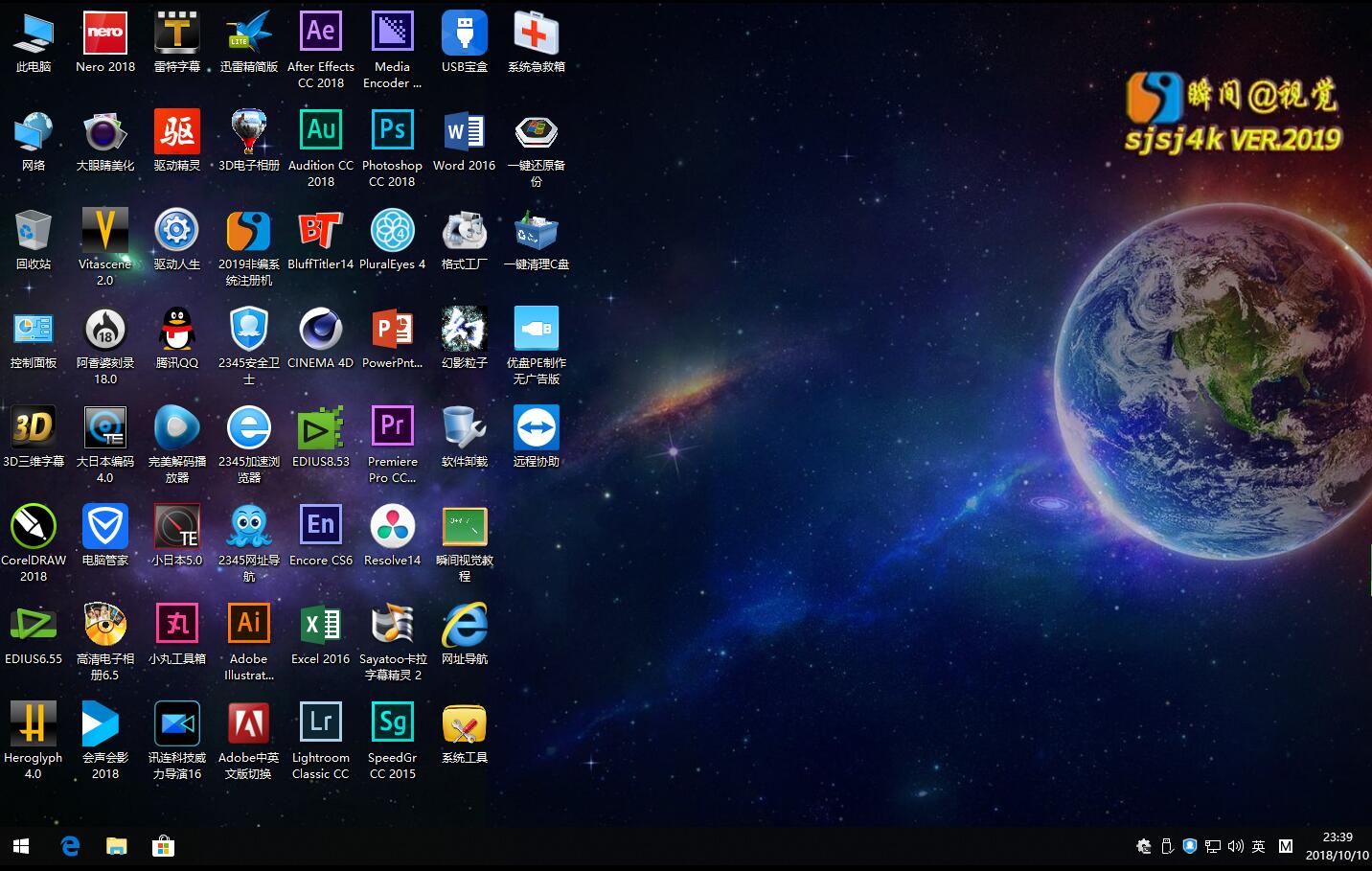Click the 优盘PE制作无广告版 icon
Screen dimensions: 1372x871
click(536, 329)
